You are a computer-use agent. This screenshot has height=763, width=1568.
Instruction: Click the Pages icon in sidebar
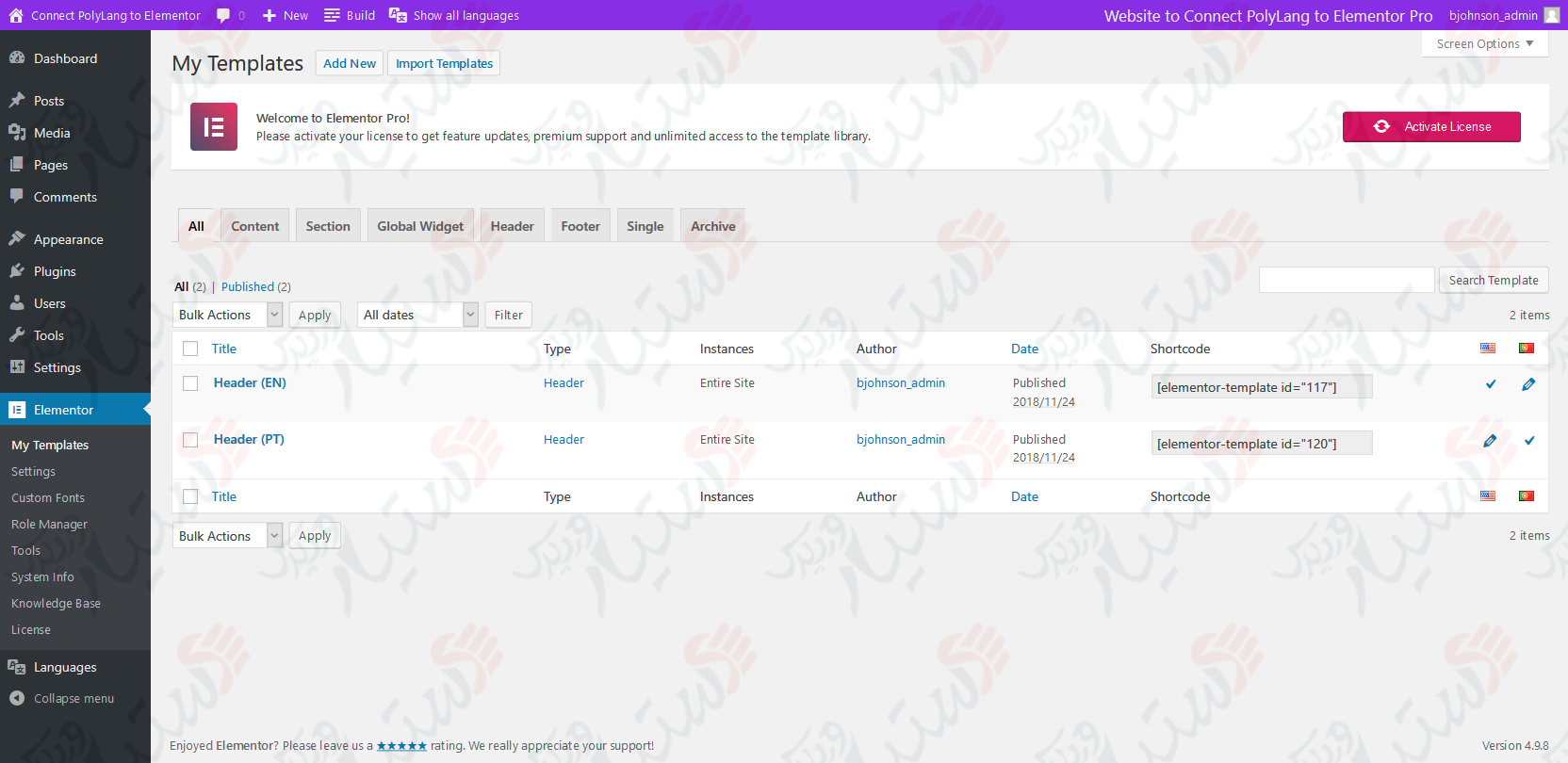(x=17, y=164)
